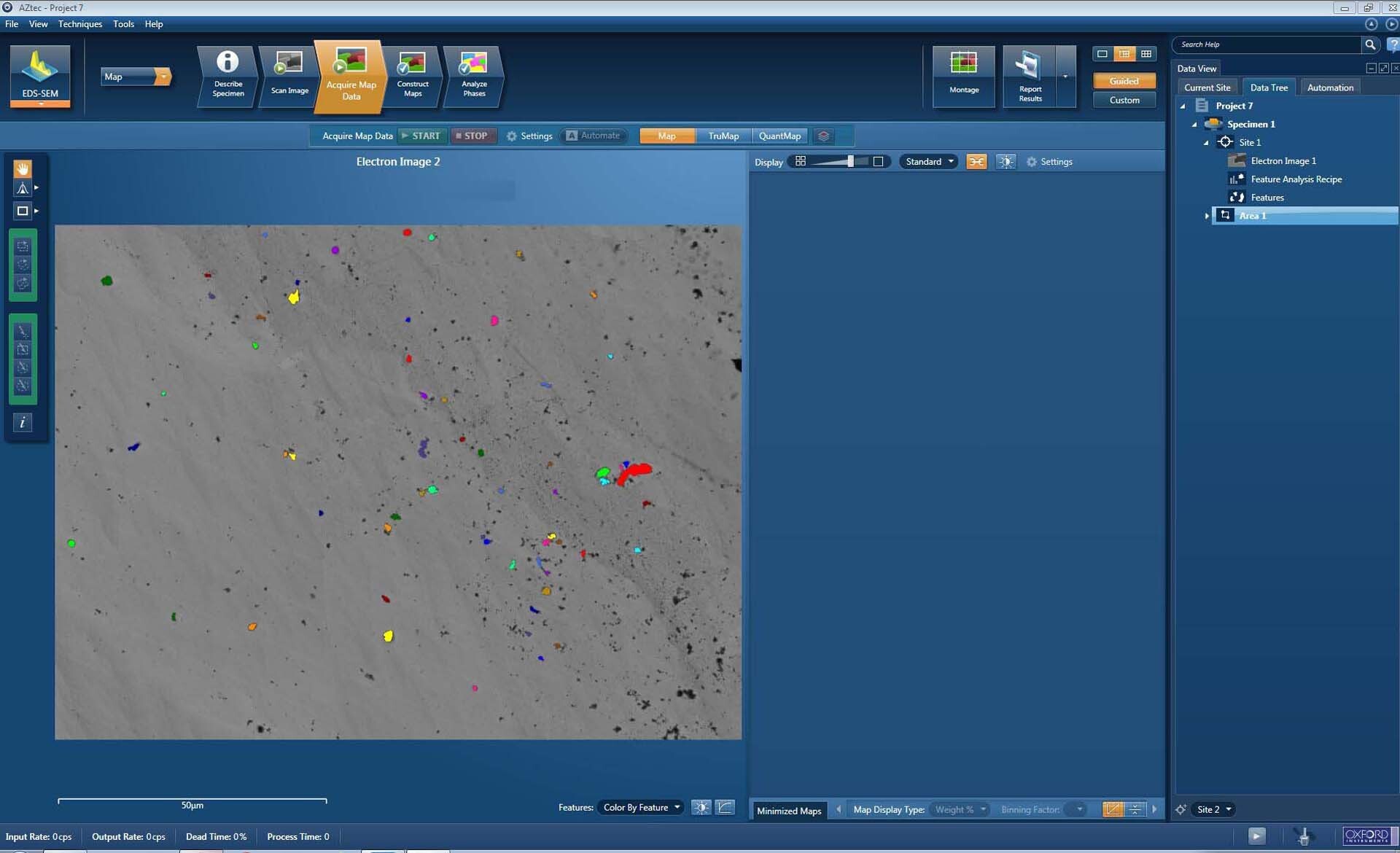Open the EDS-SEM technique selector
The image size is (1400, 853).
click(40, 77)
